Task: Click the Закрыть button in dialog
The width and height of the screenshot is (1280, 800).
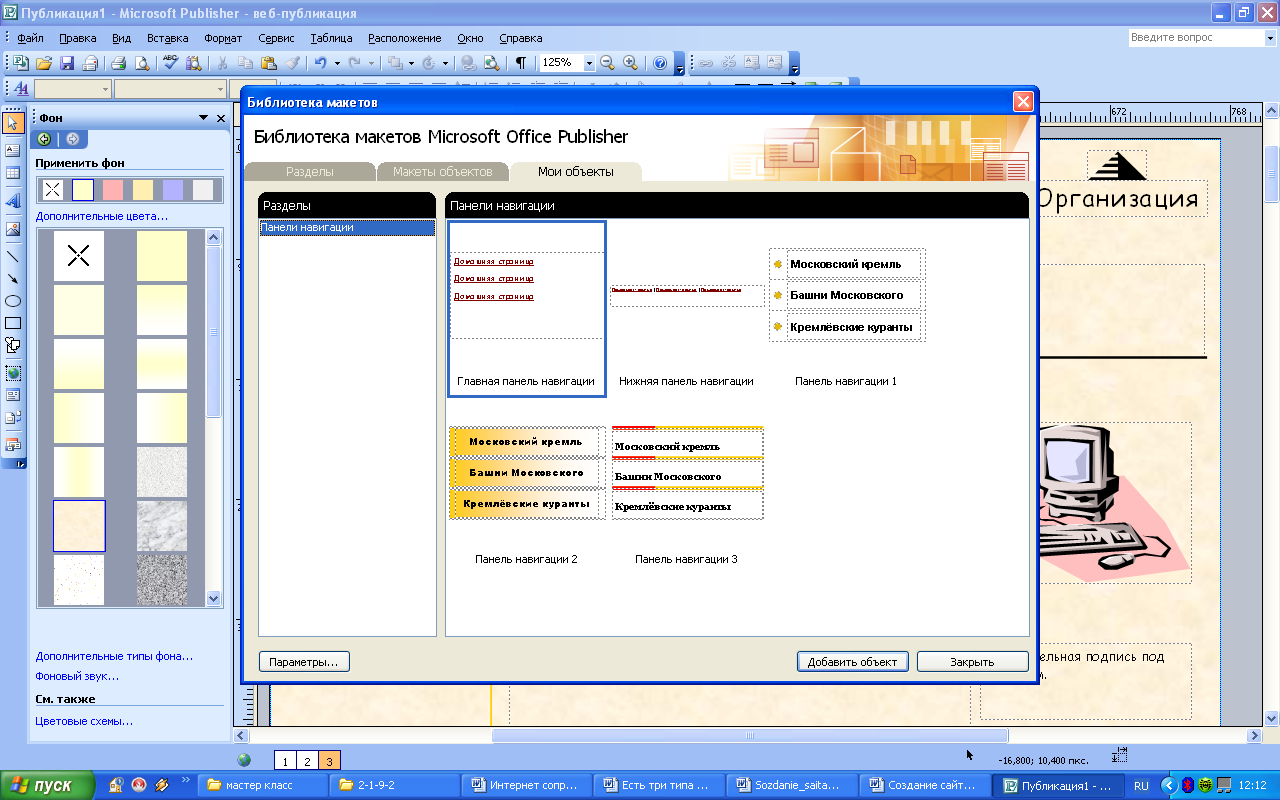Action: [x=972, y=662]
